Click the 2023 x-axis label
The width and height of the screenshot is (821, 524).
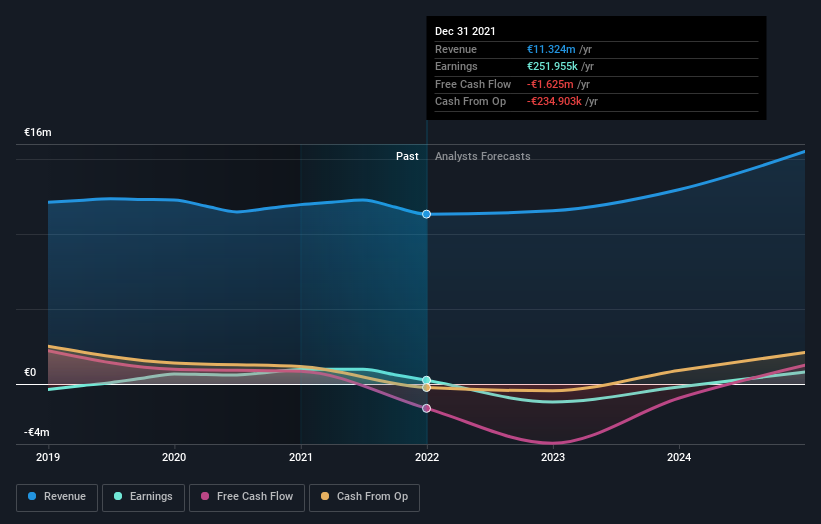553,458
